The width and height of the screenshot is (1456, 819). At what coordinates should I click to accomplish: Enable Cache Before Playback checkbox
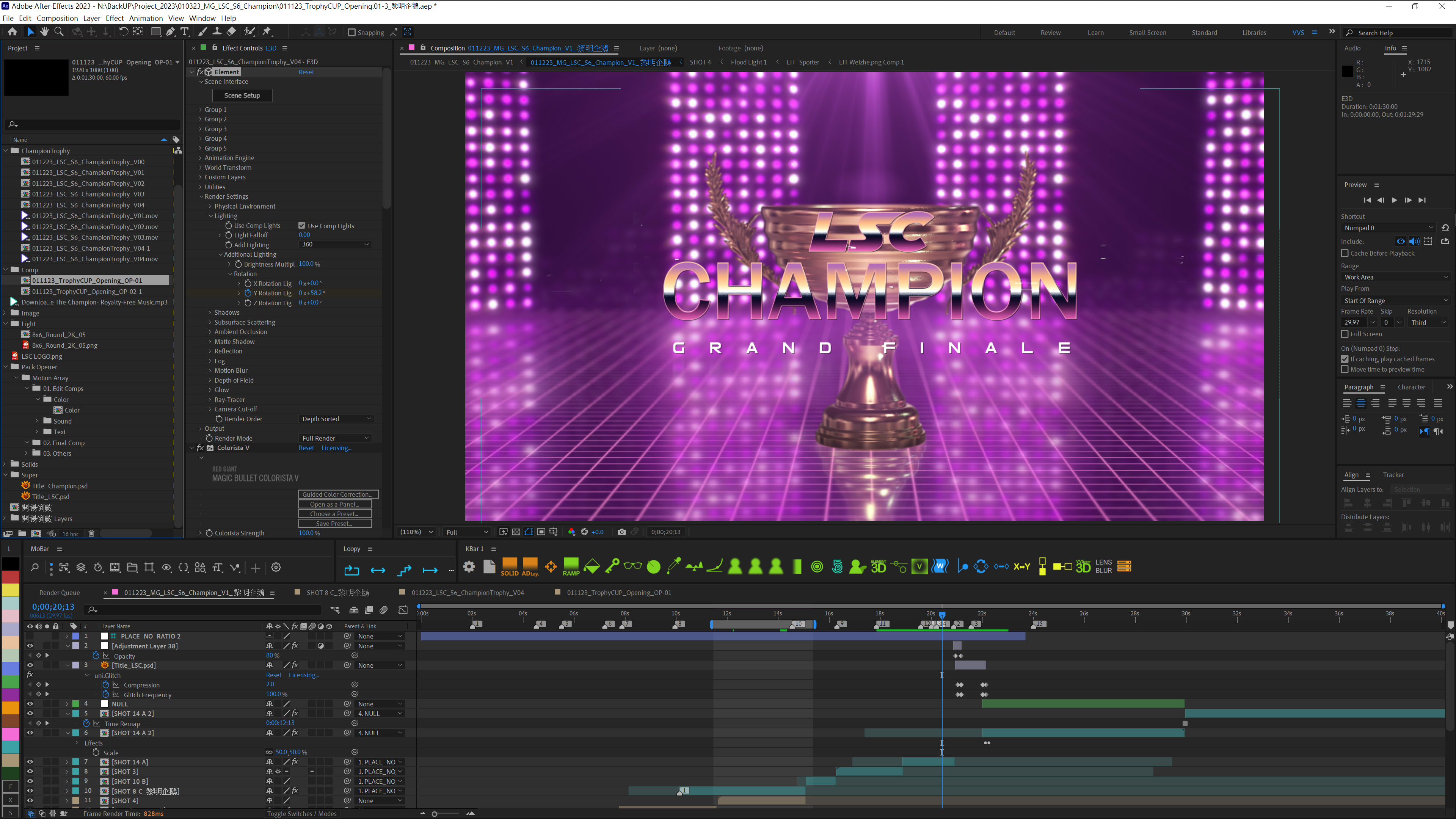point(1345,253)
